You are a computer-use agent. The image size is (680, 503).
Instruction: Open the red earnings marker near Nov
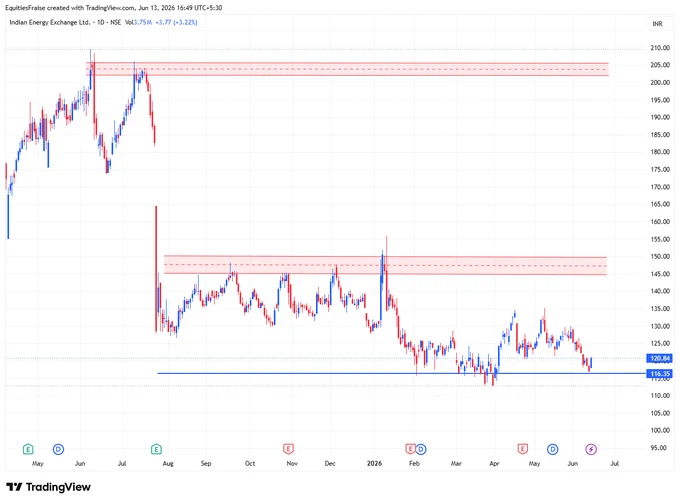click(x=288, y=449)
